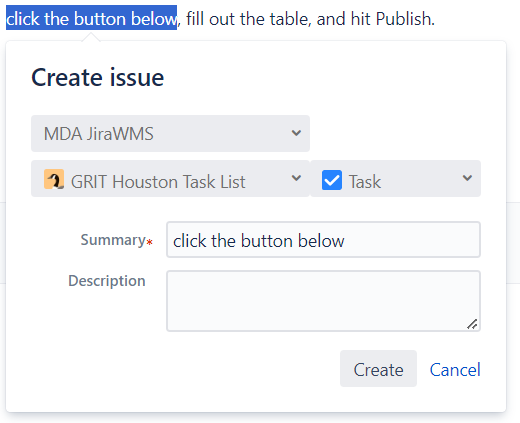Open the Task issue type dropdown
The height and width of the screenshot is (423, 520).
(396, 178)
